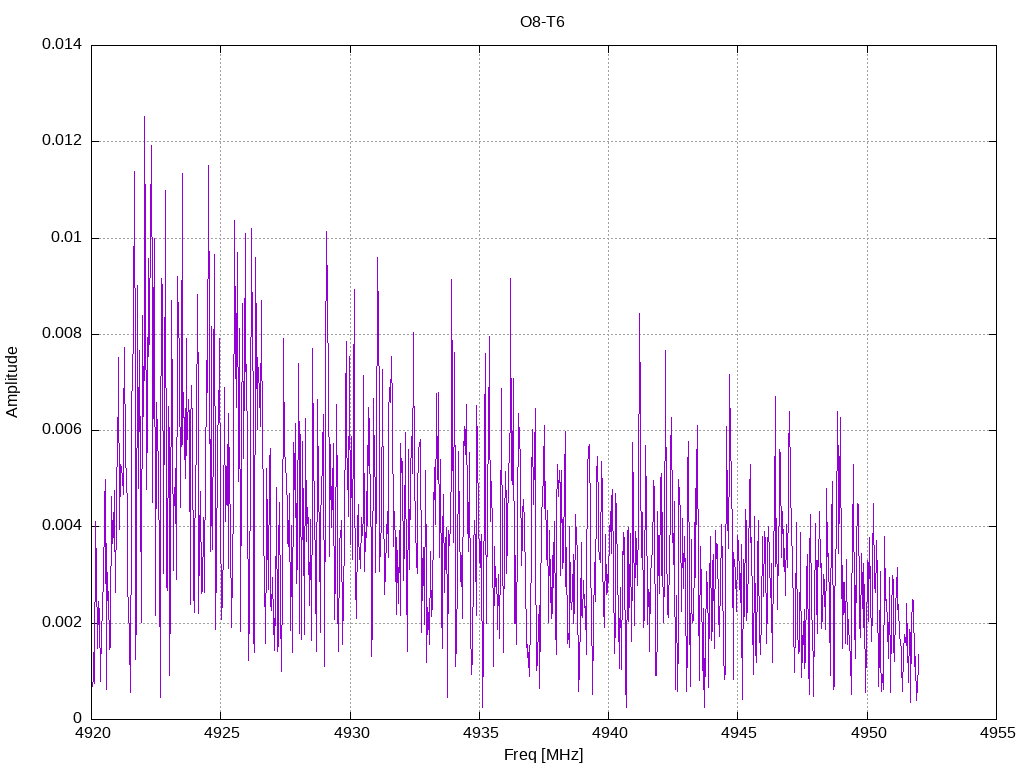Click the 4945 x-axis tick label
This screenshot has width=1024, height=768.
point(739,733)
